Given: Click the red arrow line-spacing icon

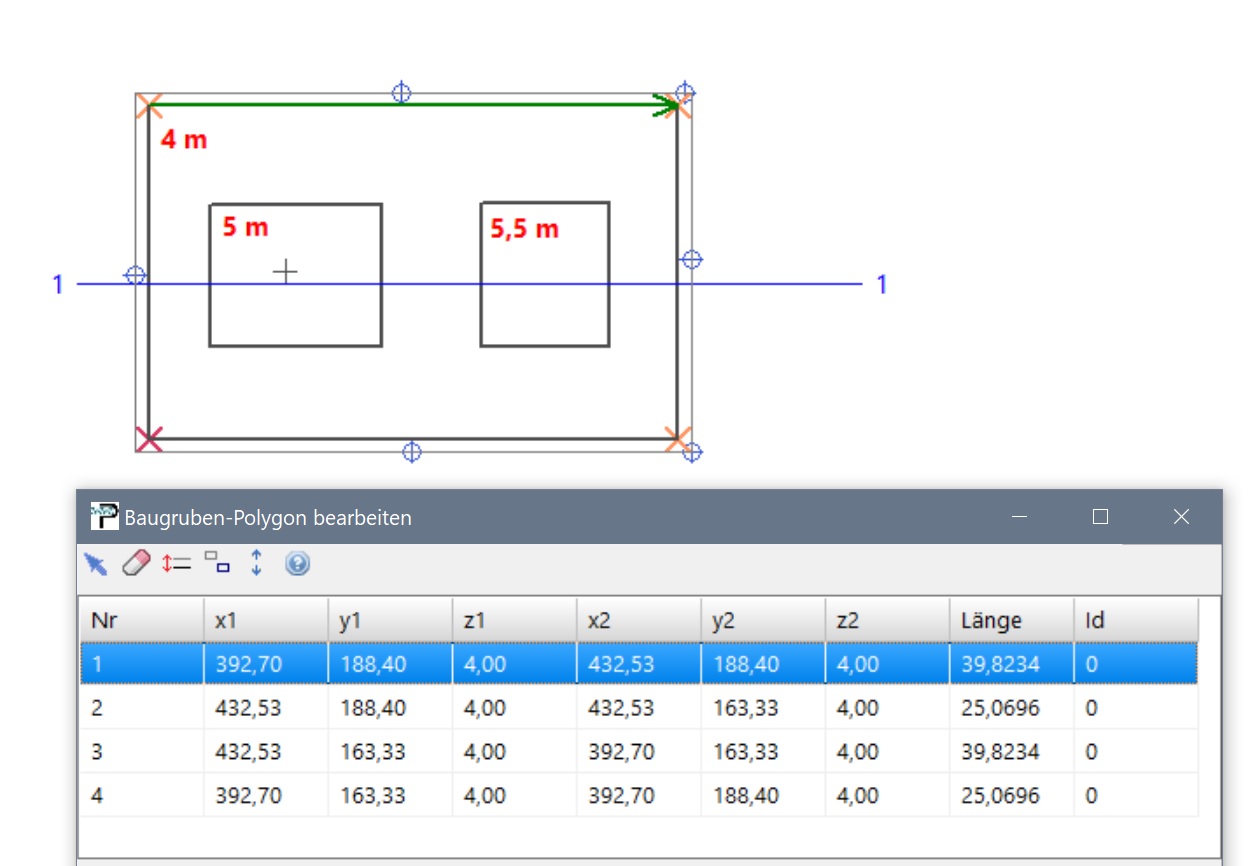Looking at the screenshot, I should click(x=176, y=564).
